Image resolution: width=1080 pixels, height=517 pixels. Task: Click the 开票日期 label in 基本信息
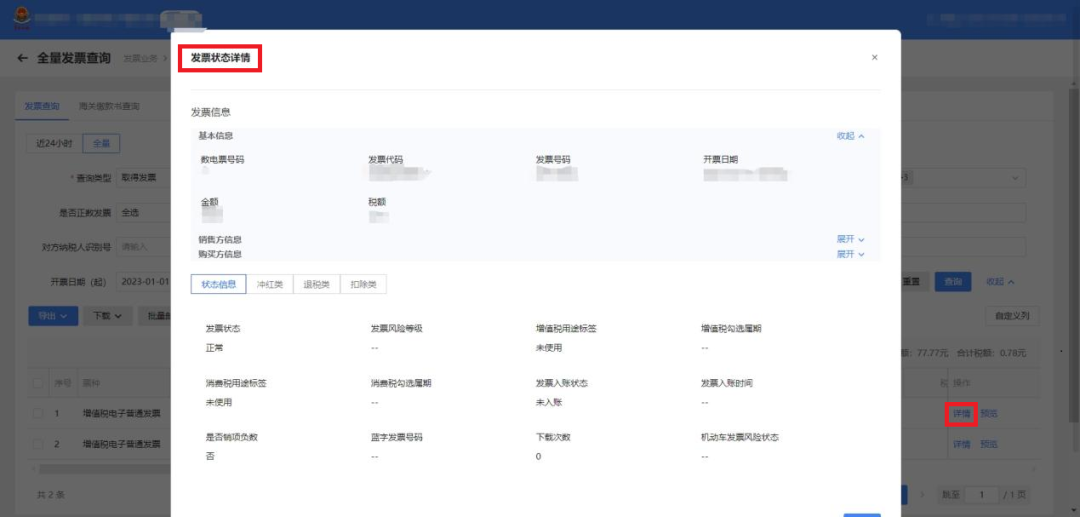(720, 159)
